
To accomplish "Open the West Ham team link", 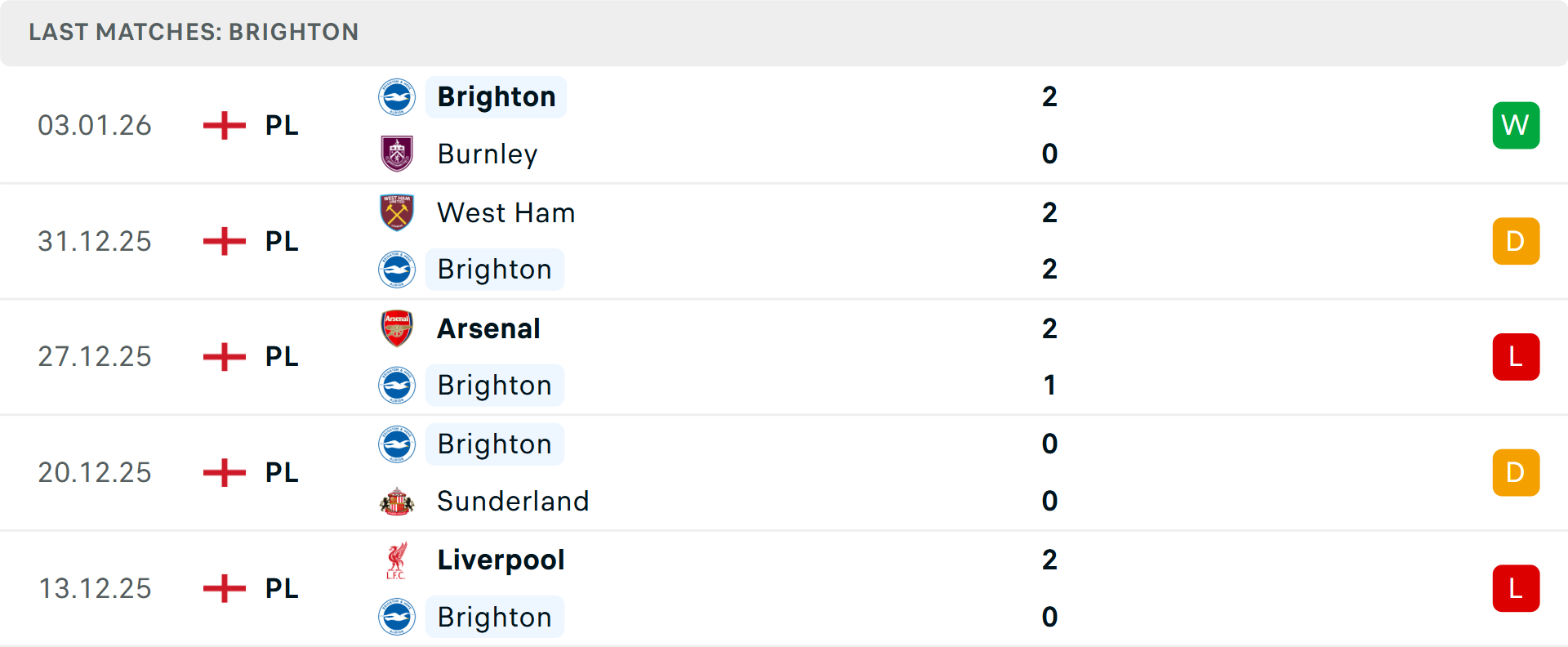I will pyautogui.click(x=506, y=212).
